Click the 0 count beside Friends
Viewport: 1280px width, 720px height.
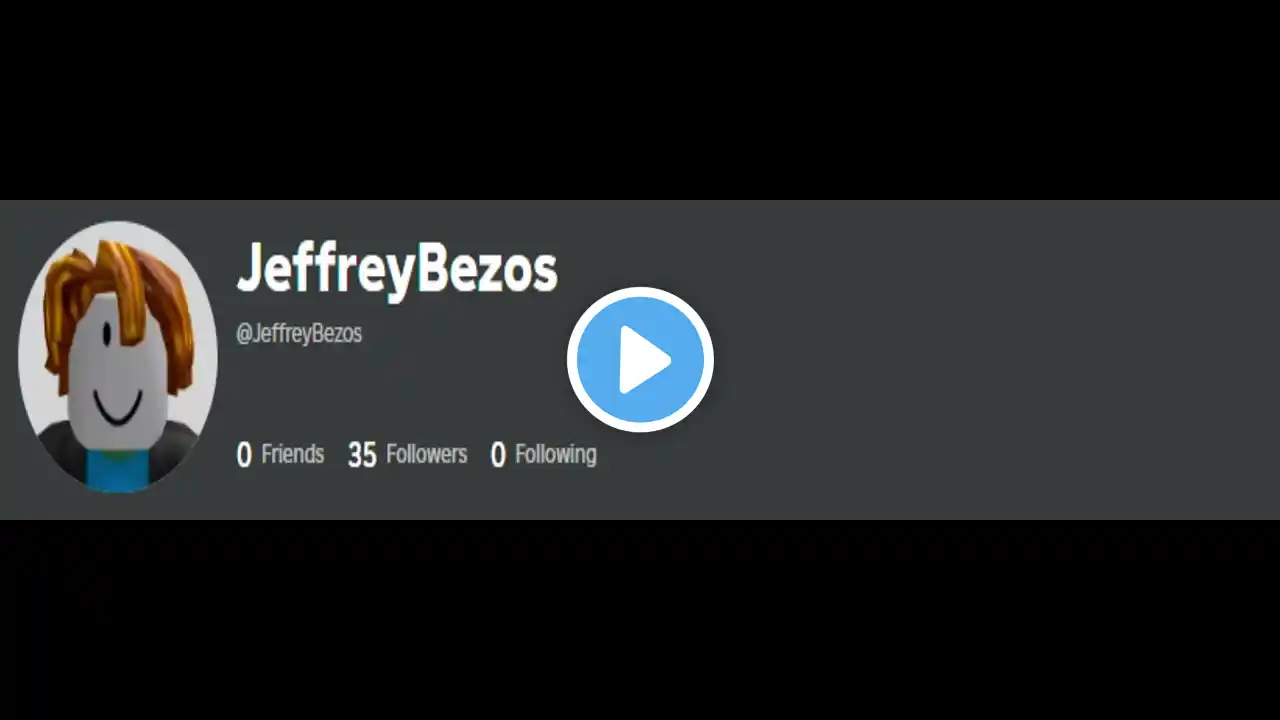[244, 455]
